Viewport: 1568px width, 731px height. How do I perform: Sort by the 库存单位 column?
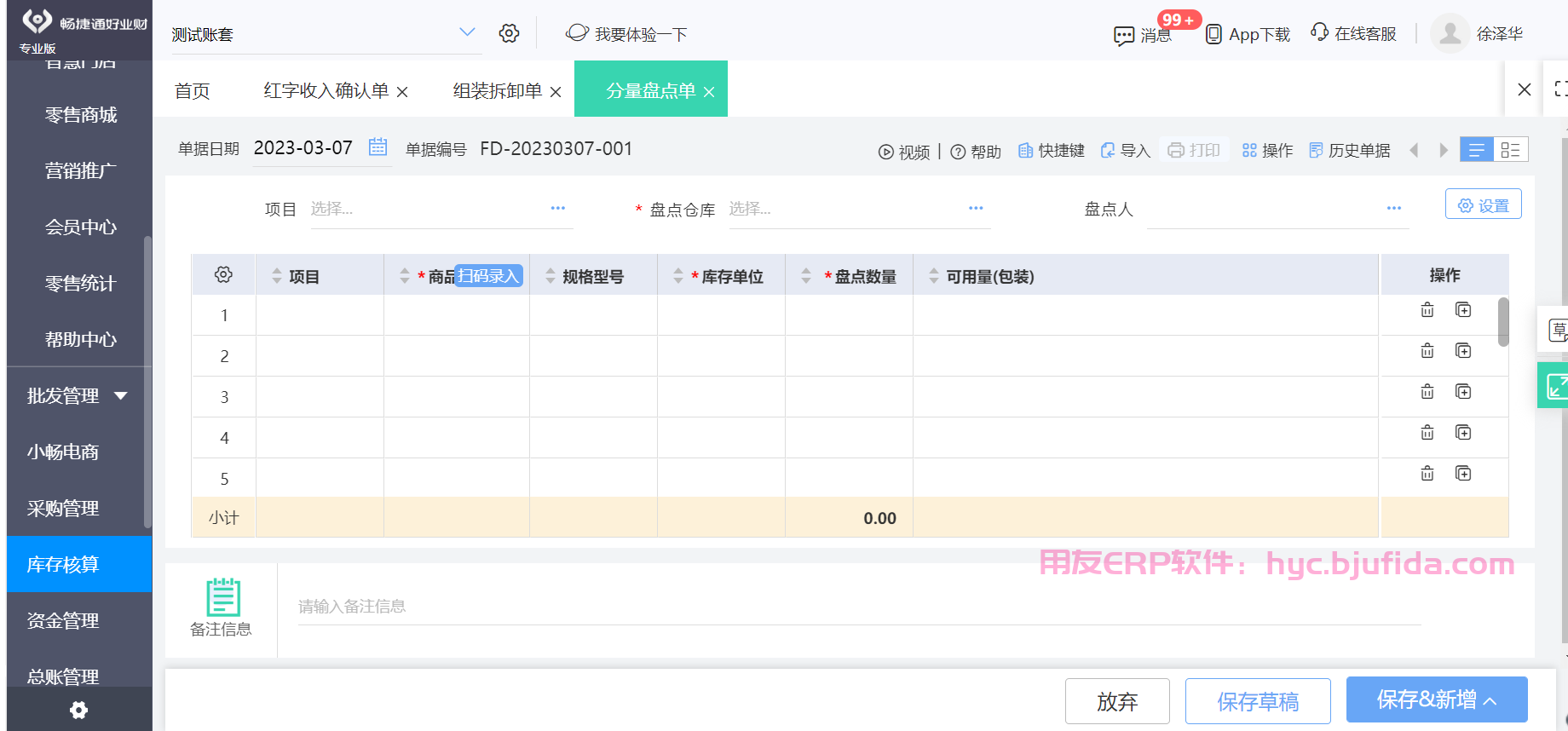[678, 276]
